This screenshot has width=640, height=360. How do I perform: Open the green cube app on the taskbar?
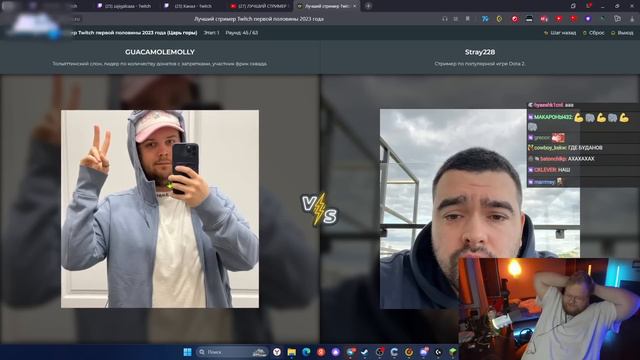452,352
